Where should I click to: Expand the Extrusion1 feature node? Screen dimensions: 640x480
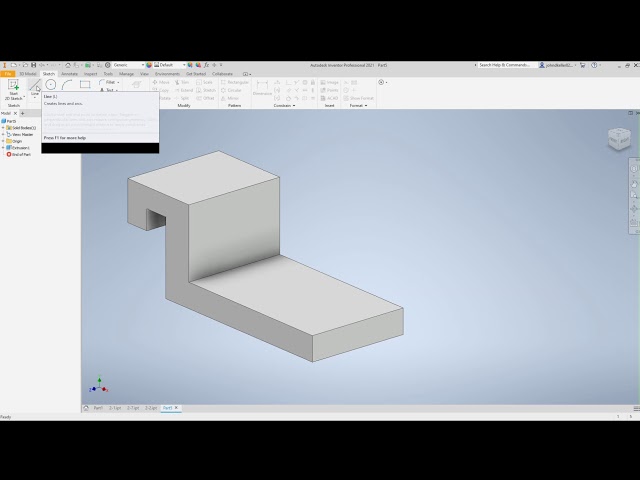[x=3, y=147]
